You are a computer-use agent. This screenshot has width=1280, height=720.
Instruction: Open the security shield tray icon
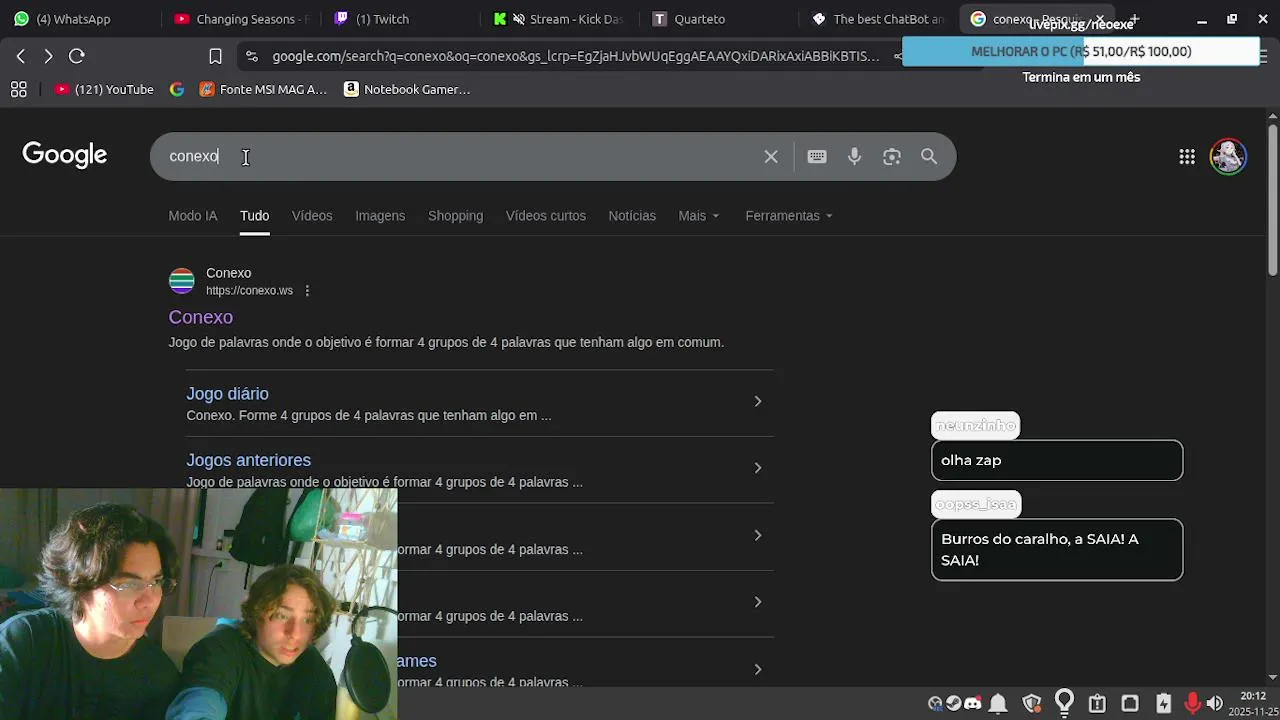1032,703
